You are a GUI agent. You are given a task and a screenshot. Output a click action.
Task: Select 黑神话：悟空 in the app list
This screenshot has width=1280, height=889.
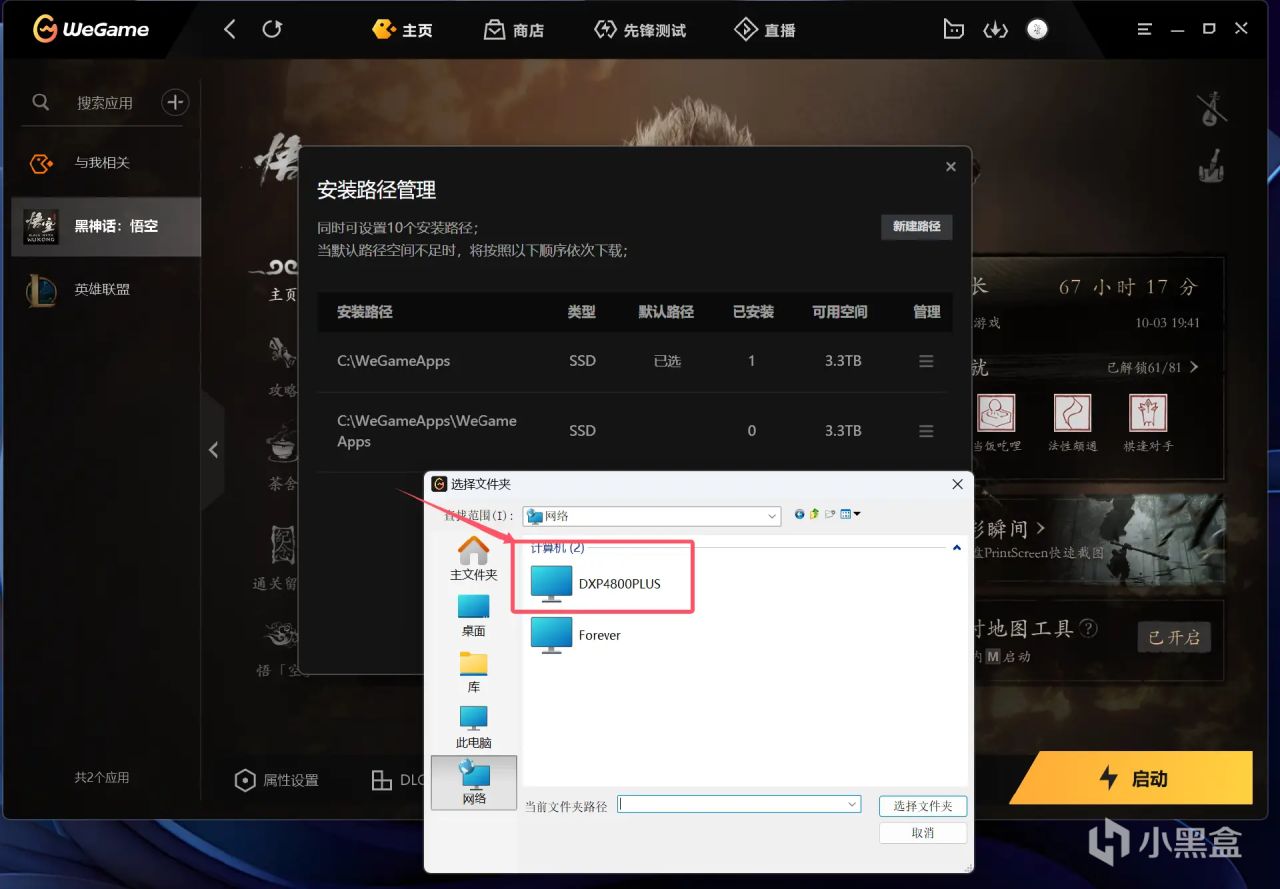pyautogui.click(x=106, y=226)
